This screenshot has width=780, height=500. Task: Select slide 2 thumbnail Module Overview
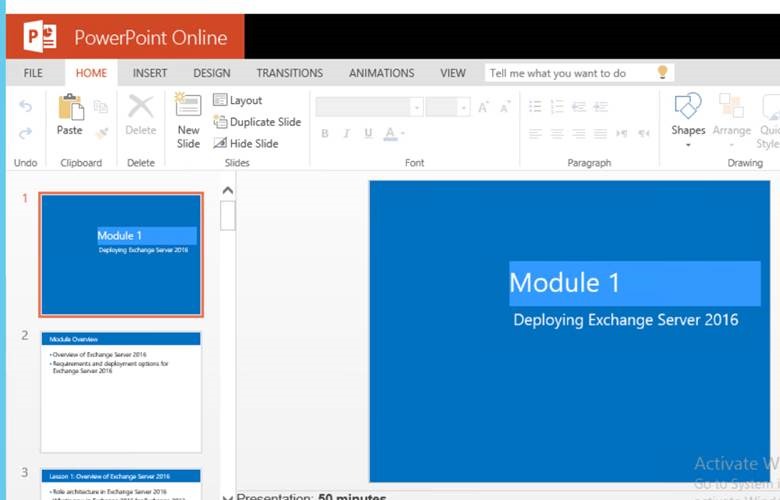click(121, 392)
